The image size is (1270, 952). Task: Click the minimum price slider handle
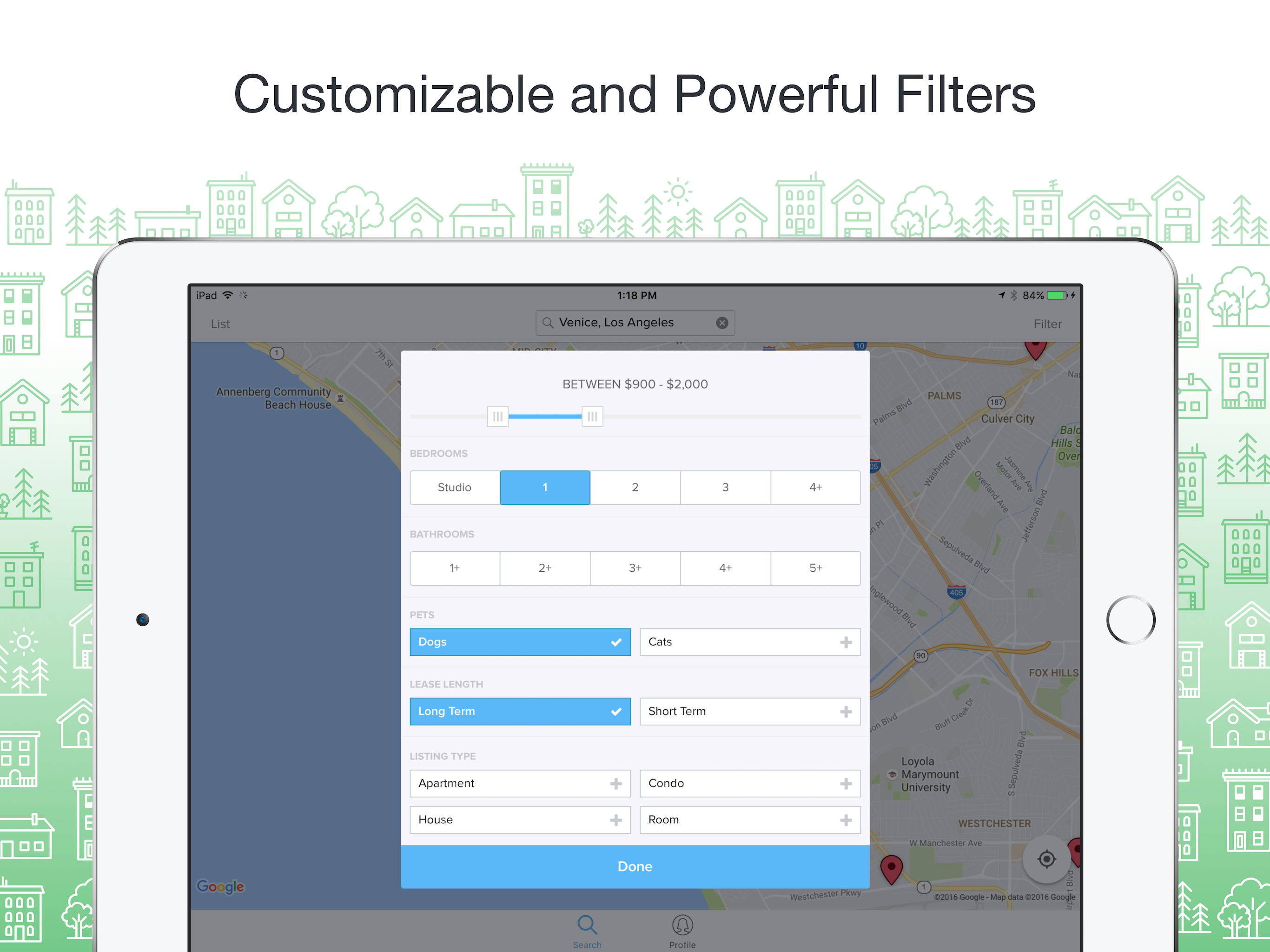[498, 416]
